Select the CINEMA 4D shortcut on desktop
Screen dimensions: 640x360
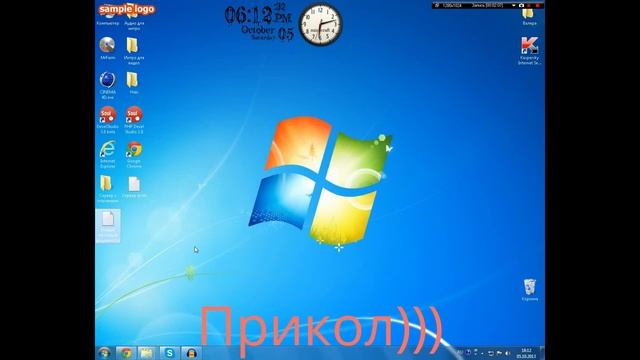click(107, 85)
